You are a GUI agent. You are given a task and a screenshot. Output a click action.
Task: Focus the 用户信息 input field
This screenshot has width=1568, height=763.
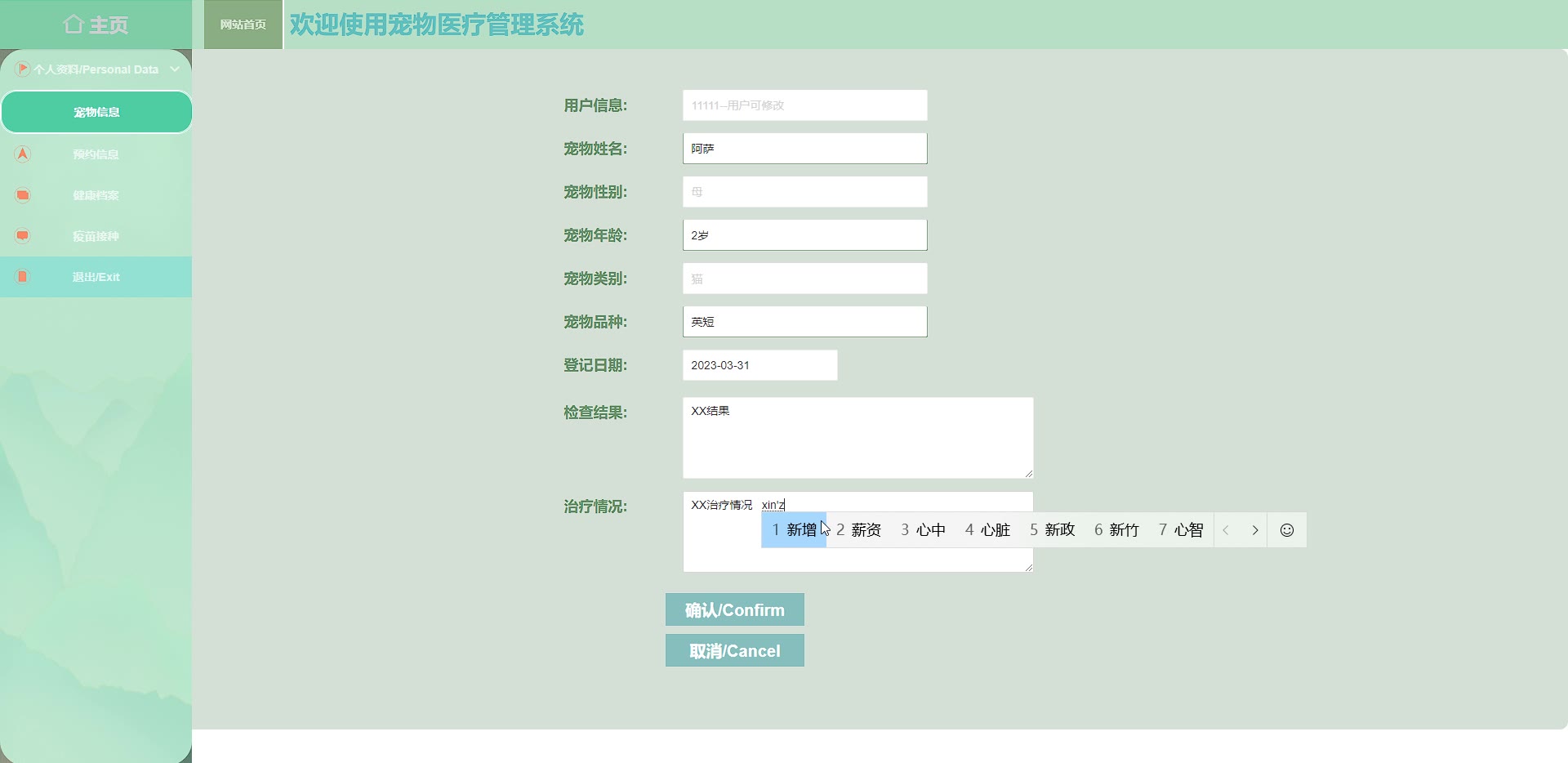805,105
